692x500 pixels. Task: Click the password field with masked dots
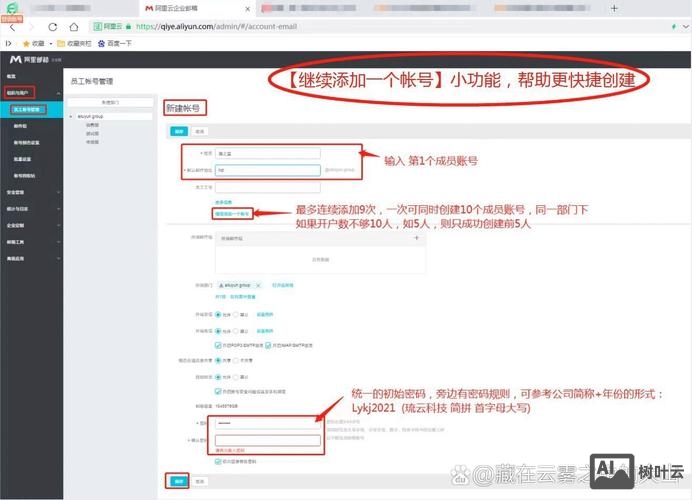click(x=268, y=424)
